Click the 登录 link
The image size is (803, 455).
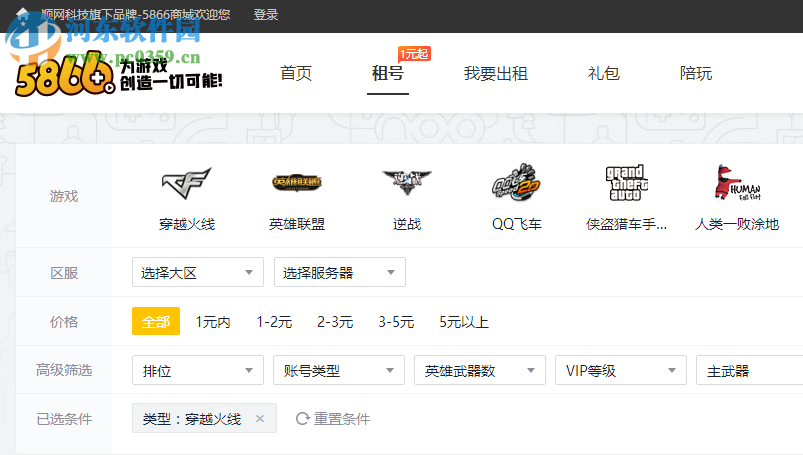266,14
